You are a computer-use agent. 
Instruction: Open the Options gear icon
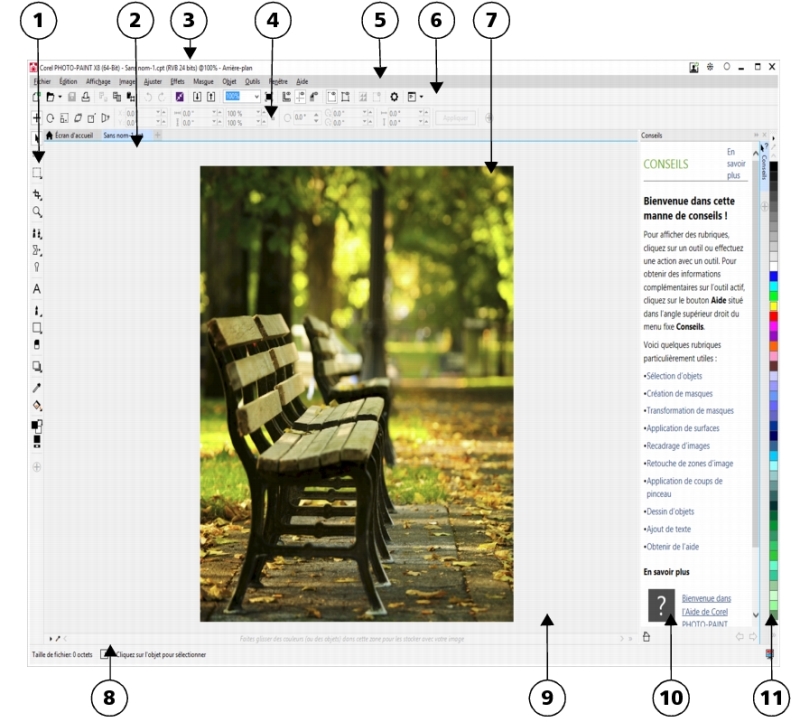[x=395, y=97]
